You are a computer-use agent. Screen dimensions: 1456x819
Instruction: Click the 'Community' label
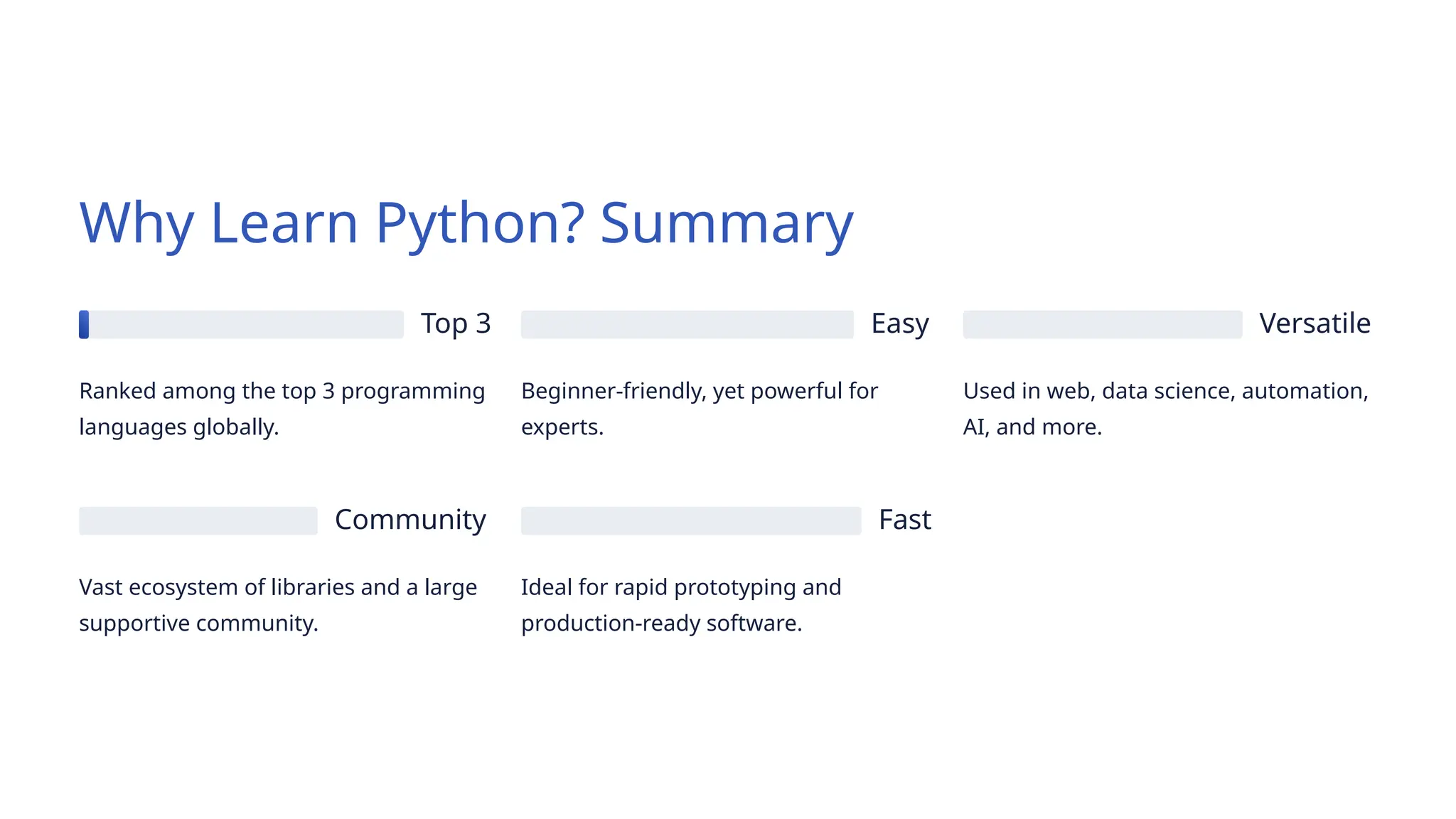coord(410,520)
